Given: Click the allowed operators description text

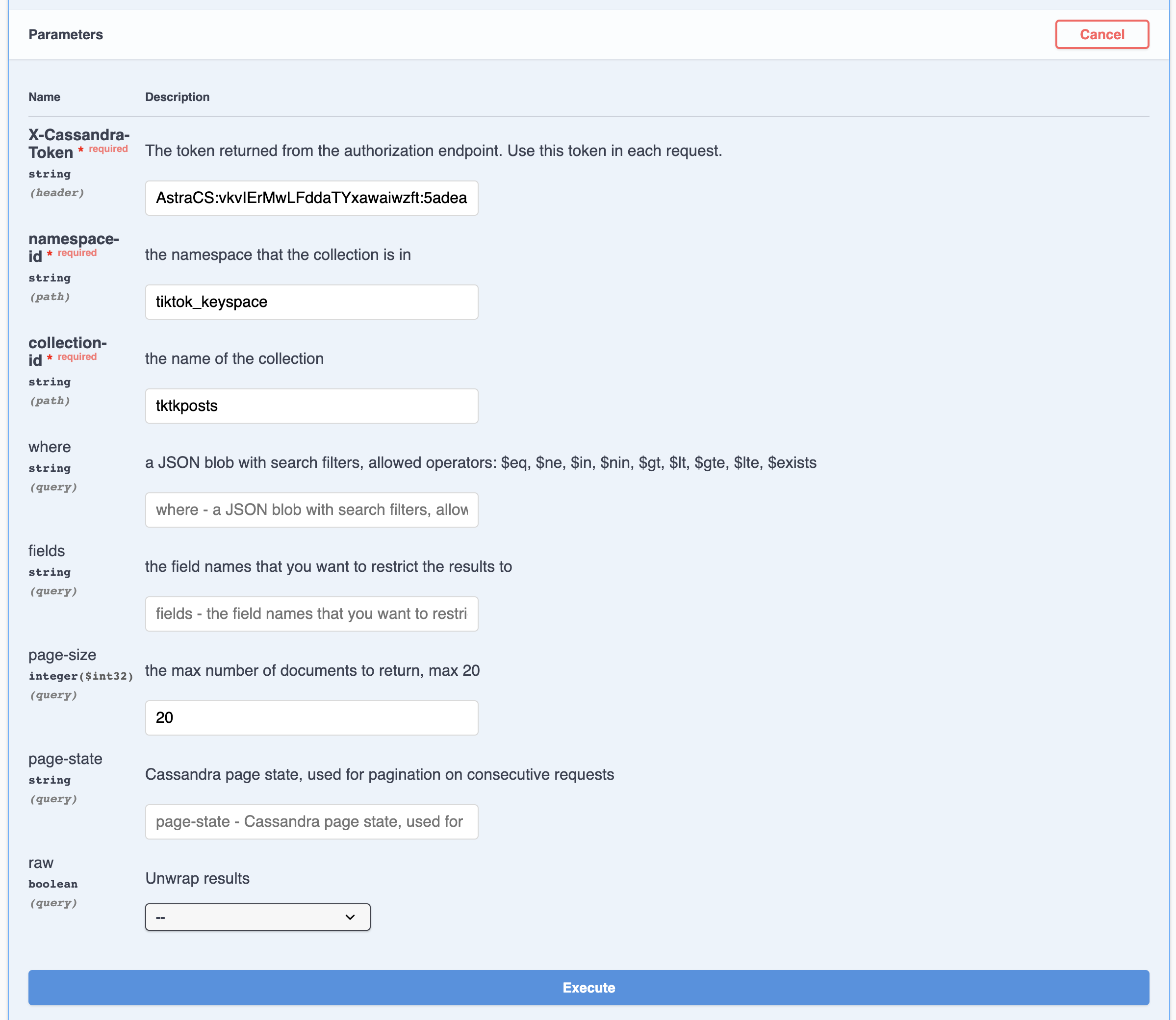Looking at the screenshot, I should 481,463.
